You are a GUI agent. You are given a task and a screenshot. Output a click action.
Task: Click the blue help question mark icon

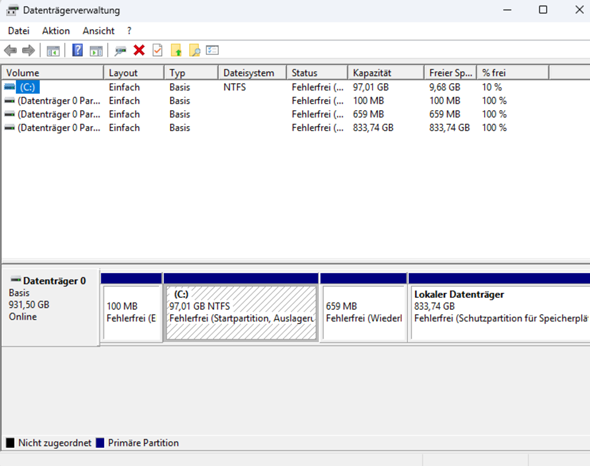pyautogui.click(x=78, y=50)
